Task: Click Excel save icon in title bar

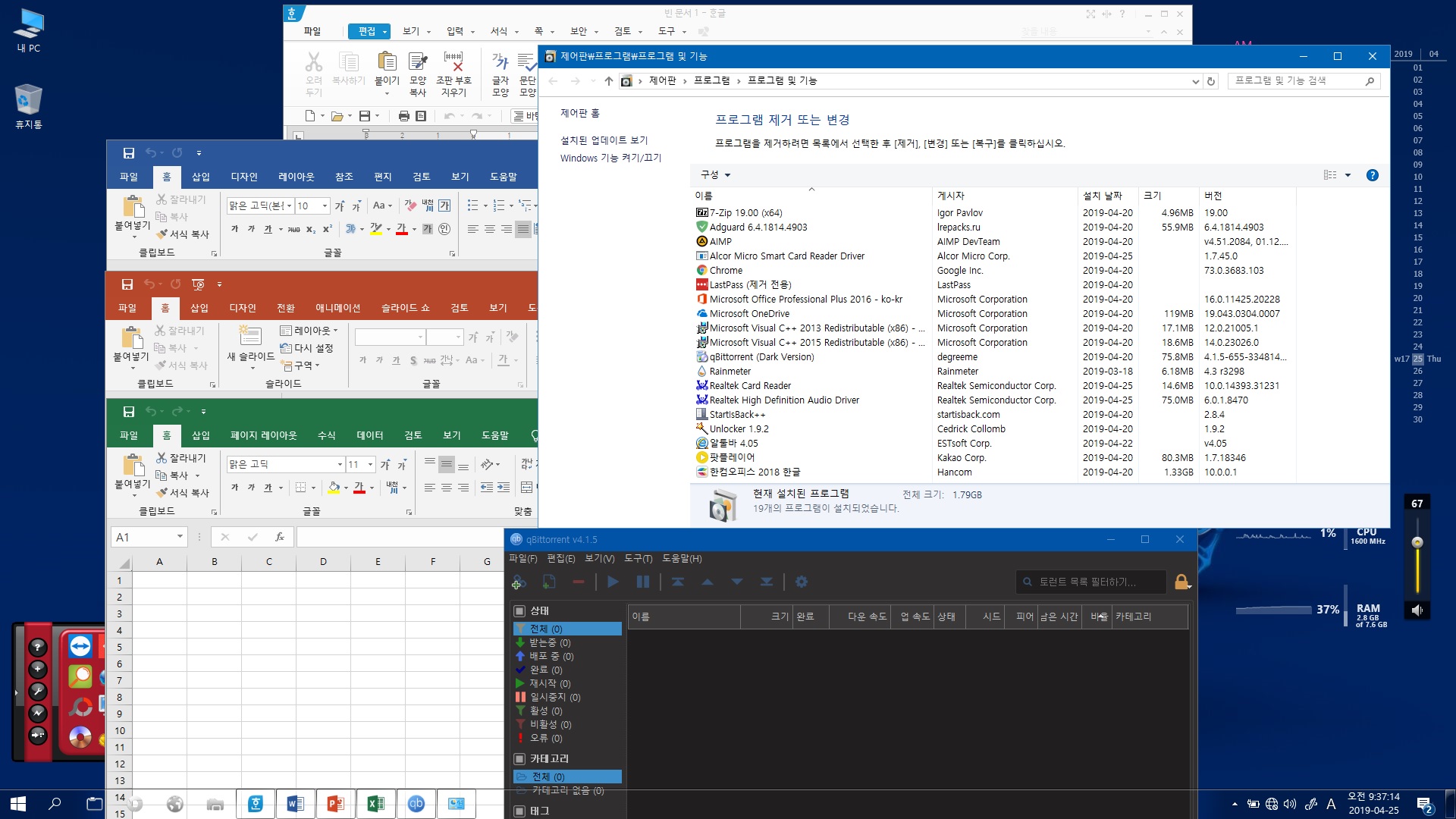Action: (129, 412)
